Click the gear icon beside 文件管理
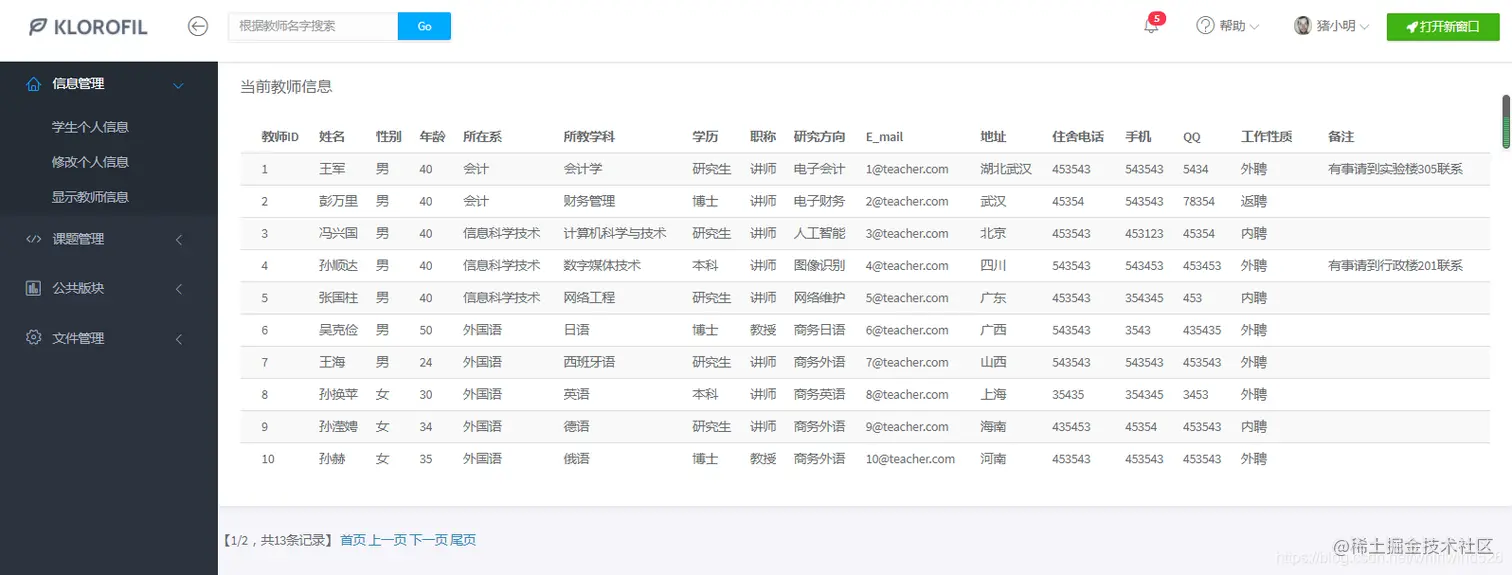This screenshot has width=1512, height=575. click(x=34, y=338)
